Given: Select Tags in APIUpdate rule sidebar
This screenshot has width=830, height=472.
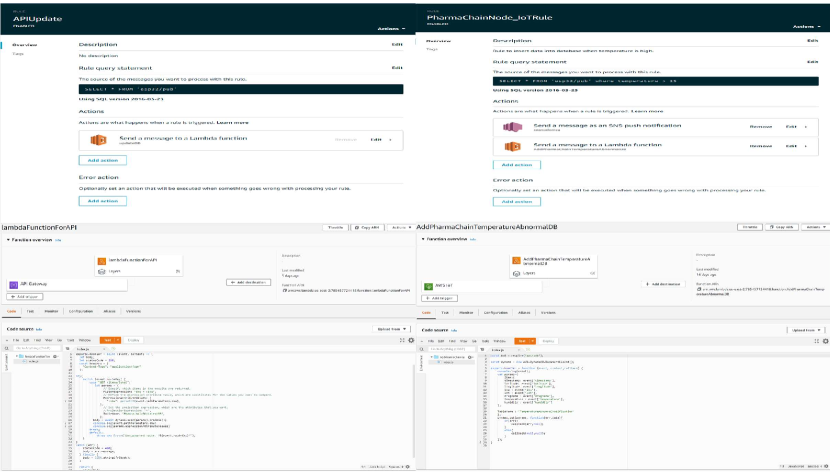Looking at the screenshot, I should click(x=18, y=54).
